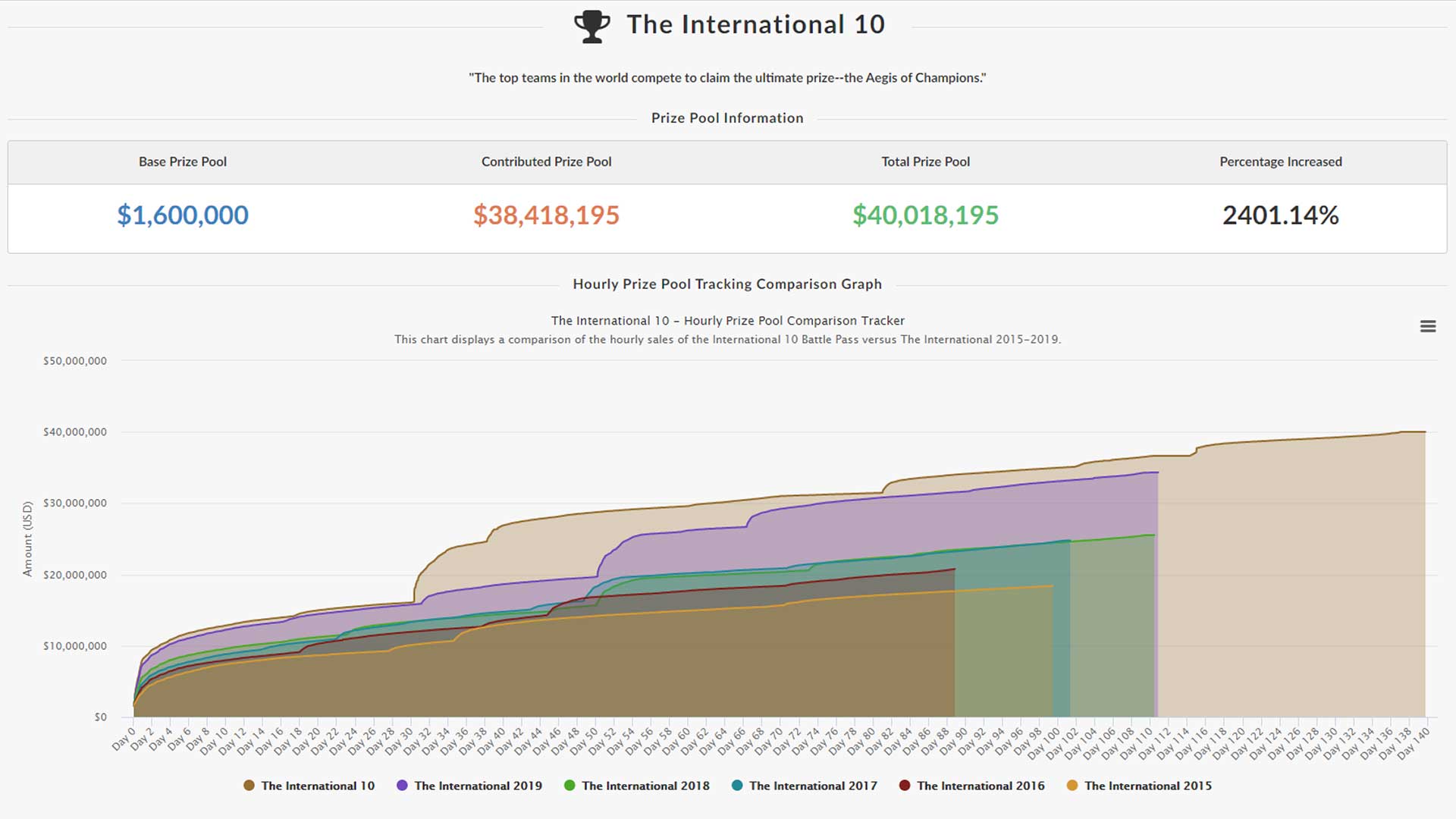The width and height of the screenshot is (1456, 819).
Task: Click the Total Prize Pool value $40,018,195
Action: (x=925, y=215)
